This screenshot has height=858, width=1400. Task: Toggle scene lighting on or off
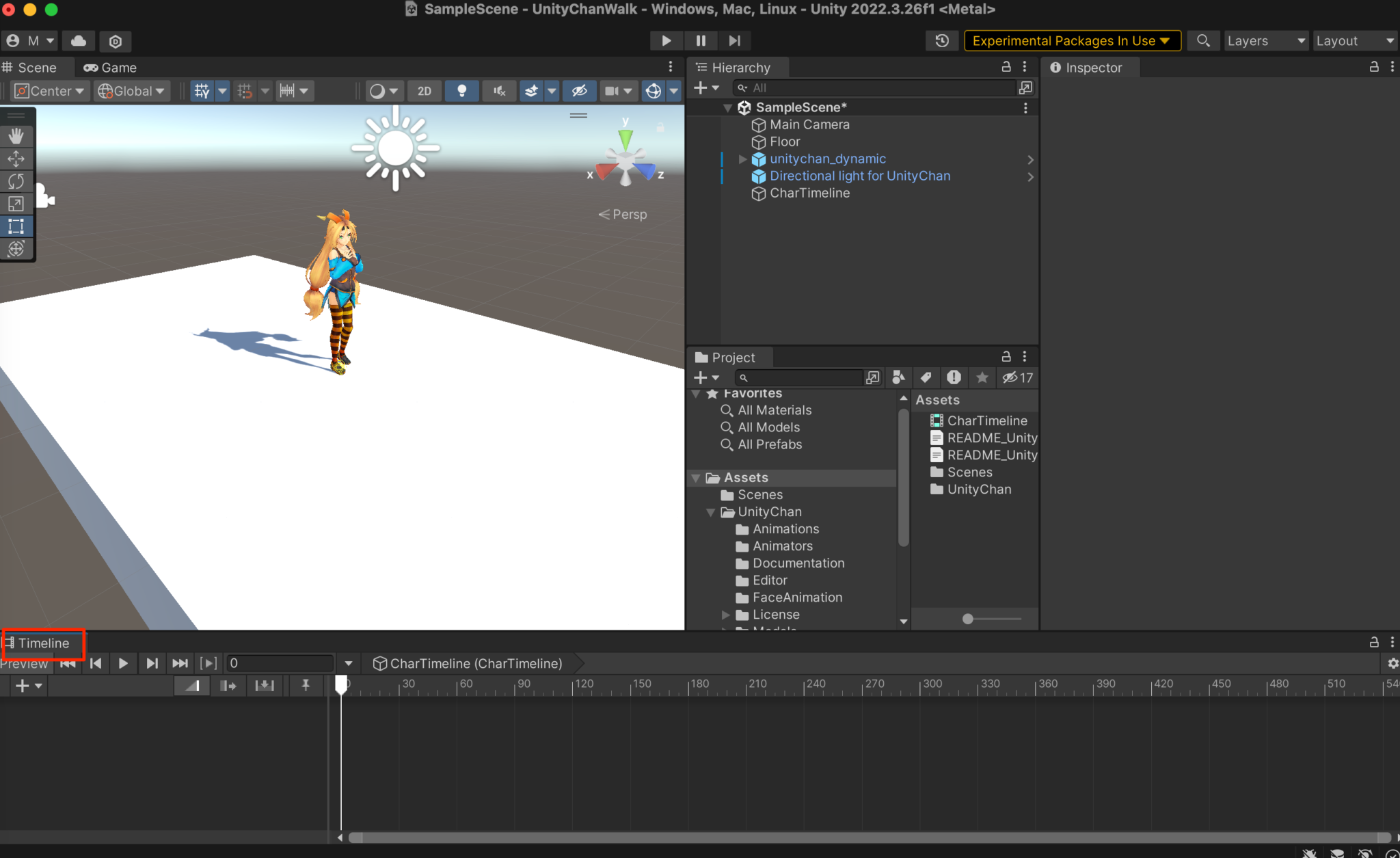pos(462,90)
